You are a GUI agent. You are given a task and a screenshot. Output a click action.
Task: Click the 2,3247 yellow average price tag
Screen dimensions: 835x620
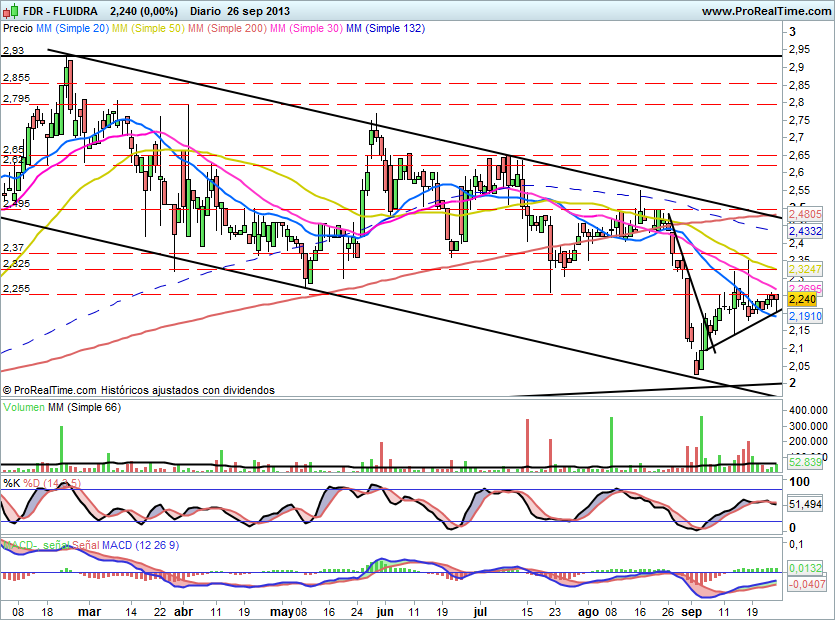point(804,270)
